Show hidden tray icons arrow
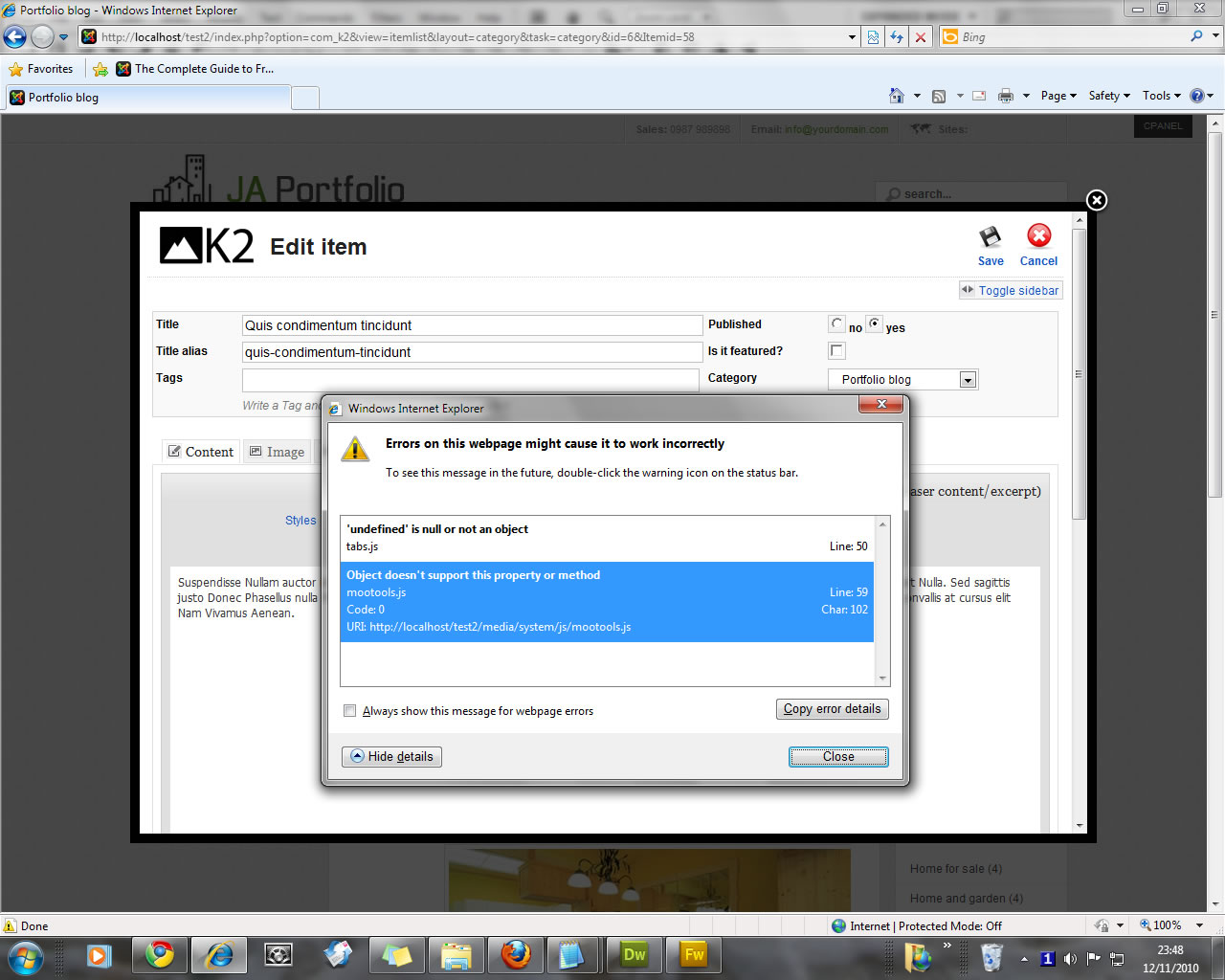The width and height of the screenshot is (1225, 980). (x=1024, y=958)
